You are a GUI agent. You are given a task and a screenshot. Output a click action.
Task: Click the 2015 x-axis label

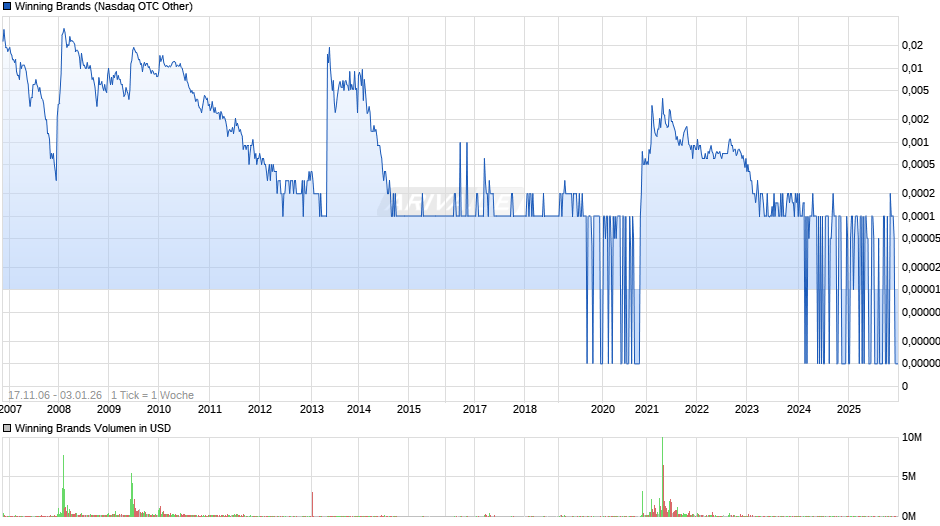point(409,409)
